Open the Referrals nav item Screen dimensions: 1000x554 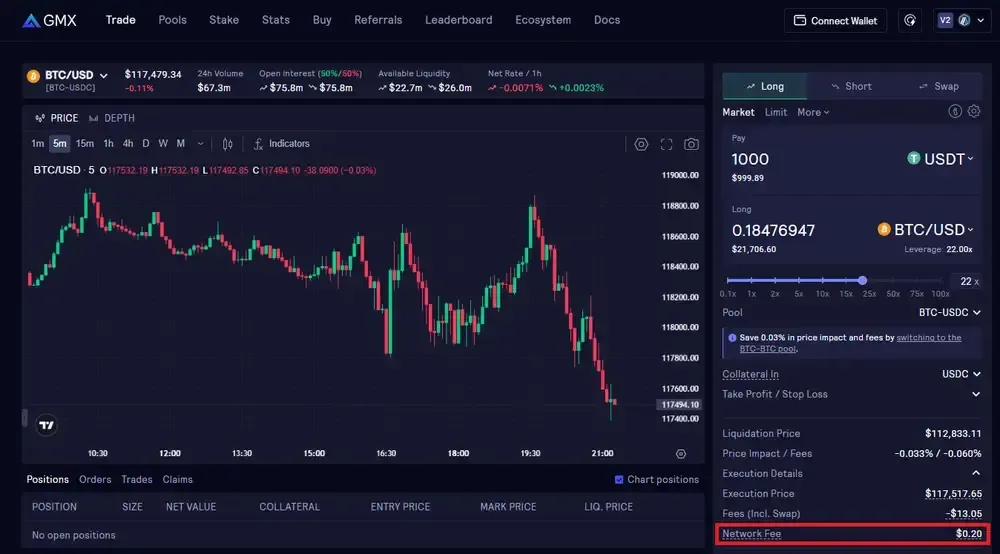[378, 20]
